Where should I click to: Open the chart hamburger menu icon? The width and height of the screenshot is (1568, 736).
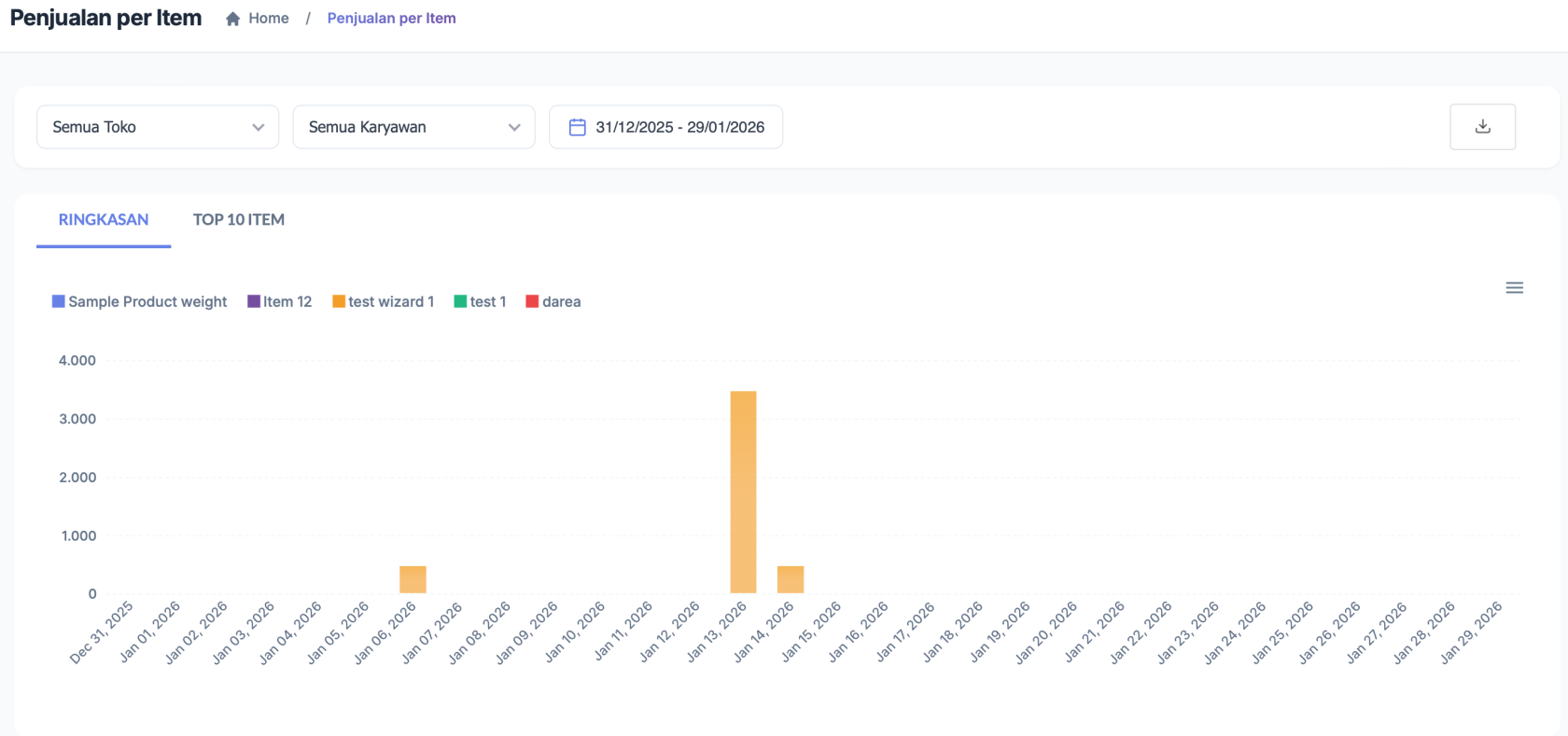point(1514,288)
